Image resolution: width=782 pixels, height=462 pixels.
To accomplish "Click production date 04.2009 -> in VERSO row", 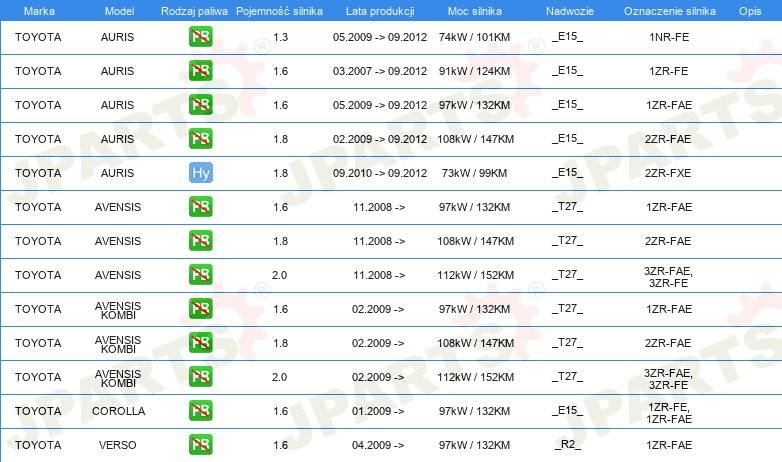I will pos(378,445).
